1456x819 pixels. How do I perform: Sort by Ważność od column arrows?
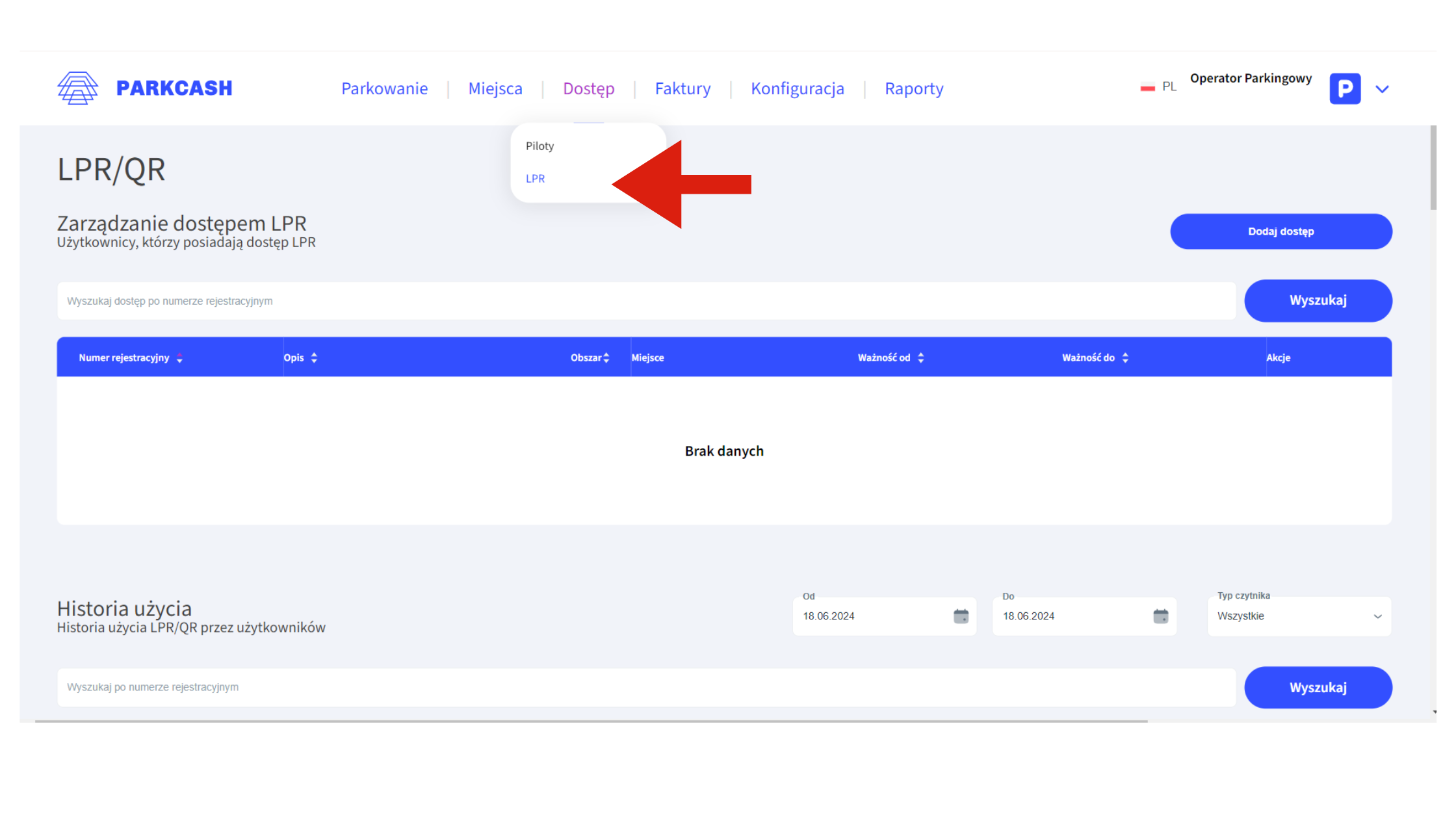920,358
